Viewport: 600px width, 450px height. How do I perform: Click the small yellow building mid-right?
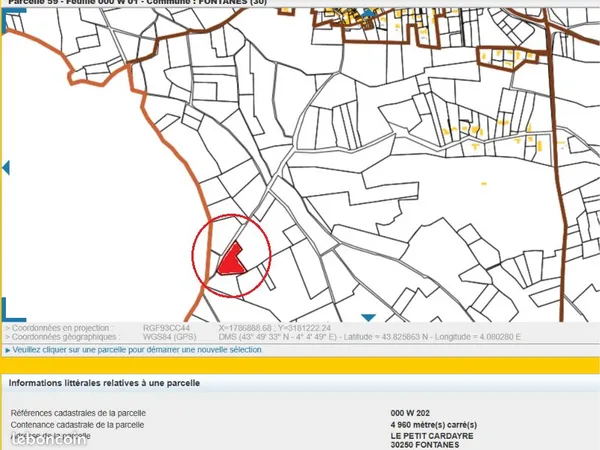(484, 184)
